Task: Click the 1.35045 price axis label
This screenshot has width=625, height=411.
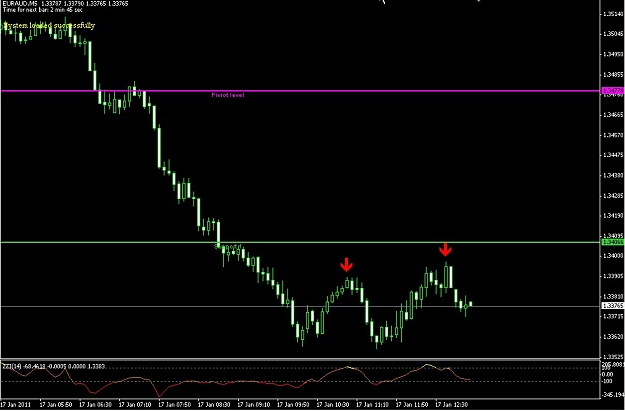Action: tap(613, 34)
